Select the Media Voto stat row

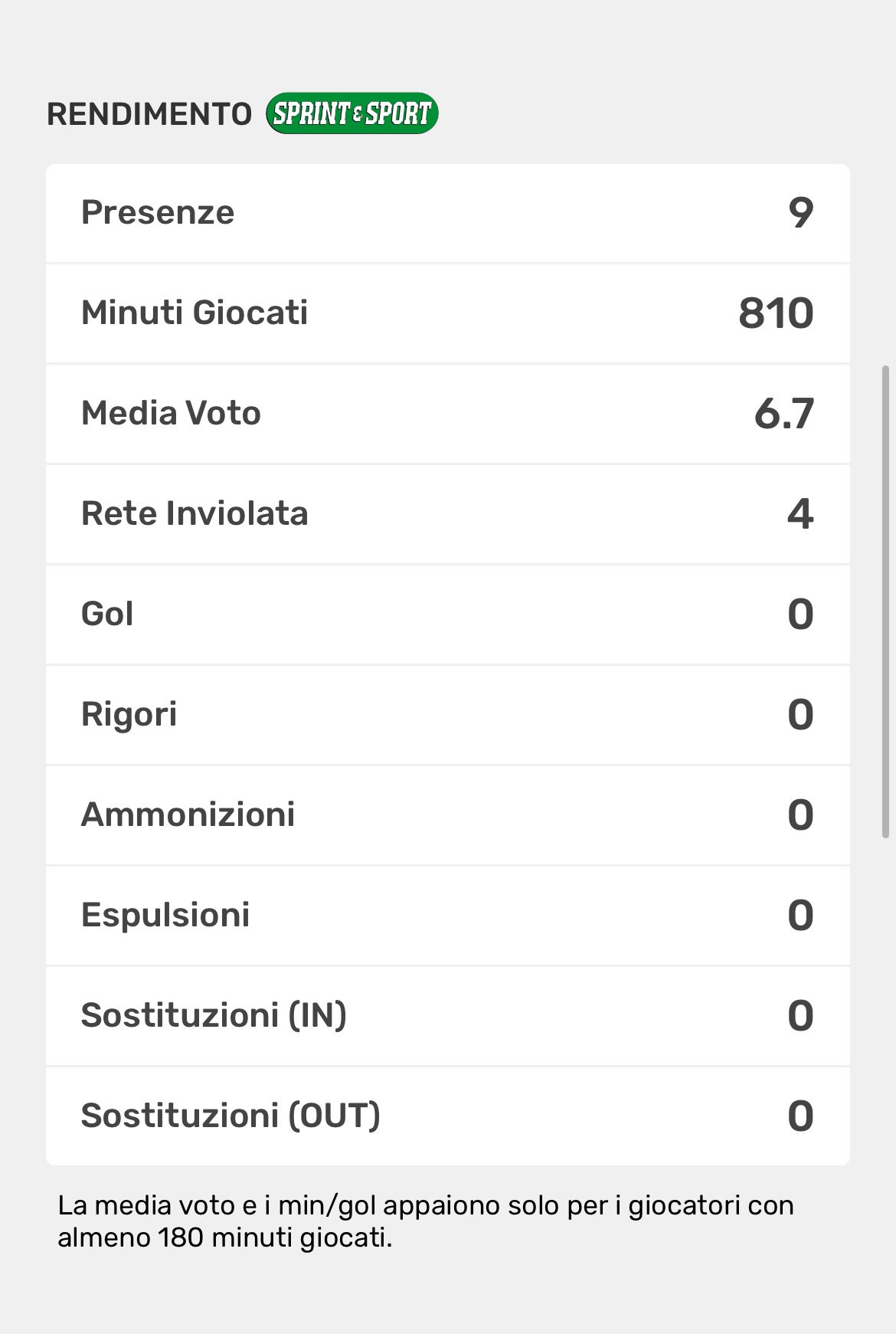coord(447,414)
